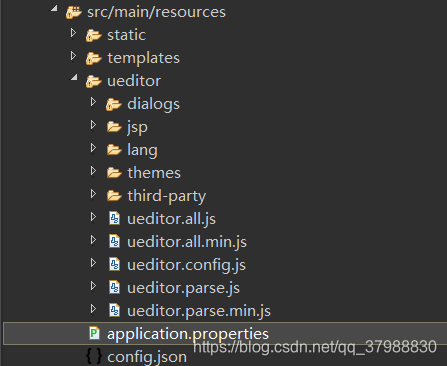Expand the third-party folder
This screenshot has width=447, height=366.
click(x=94, y=194)
